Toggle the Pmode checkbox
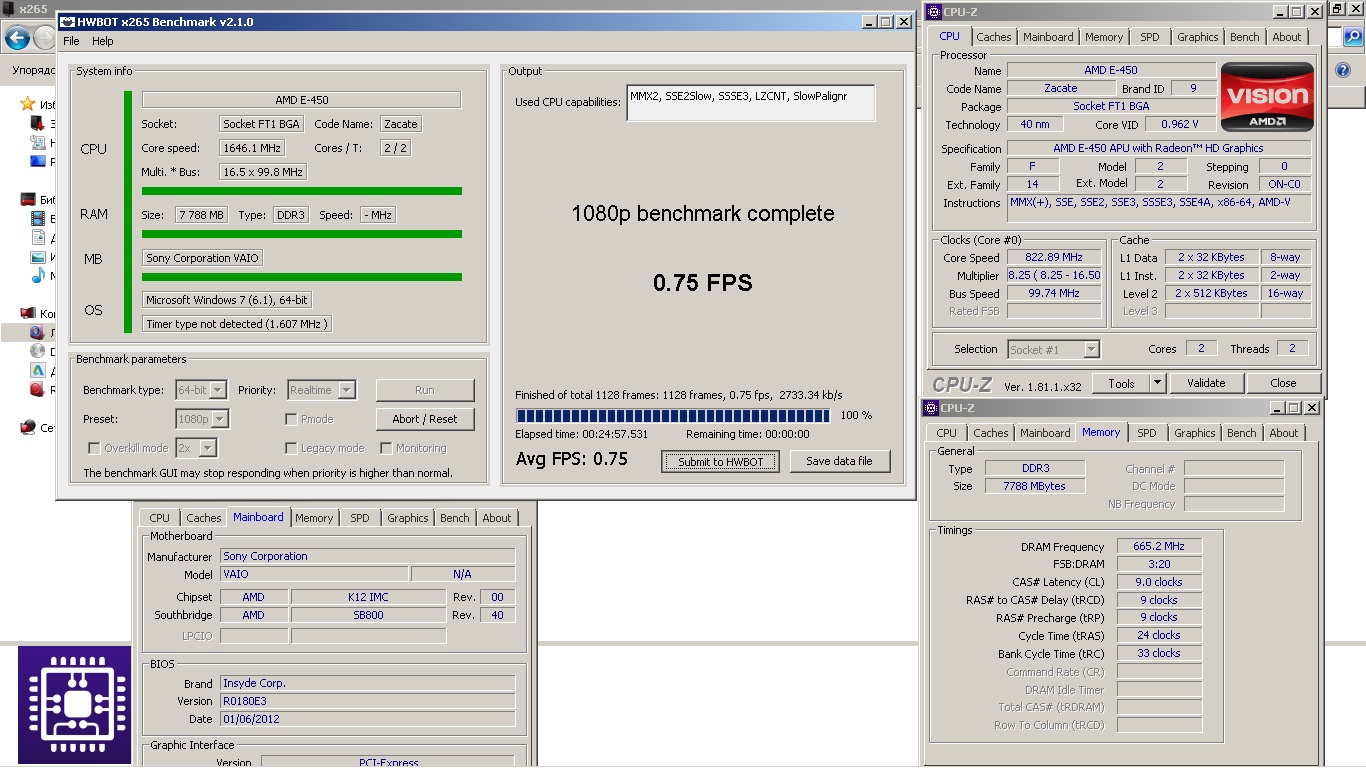 (x=291, y=419)
